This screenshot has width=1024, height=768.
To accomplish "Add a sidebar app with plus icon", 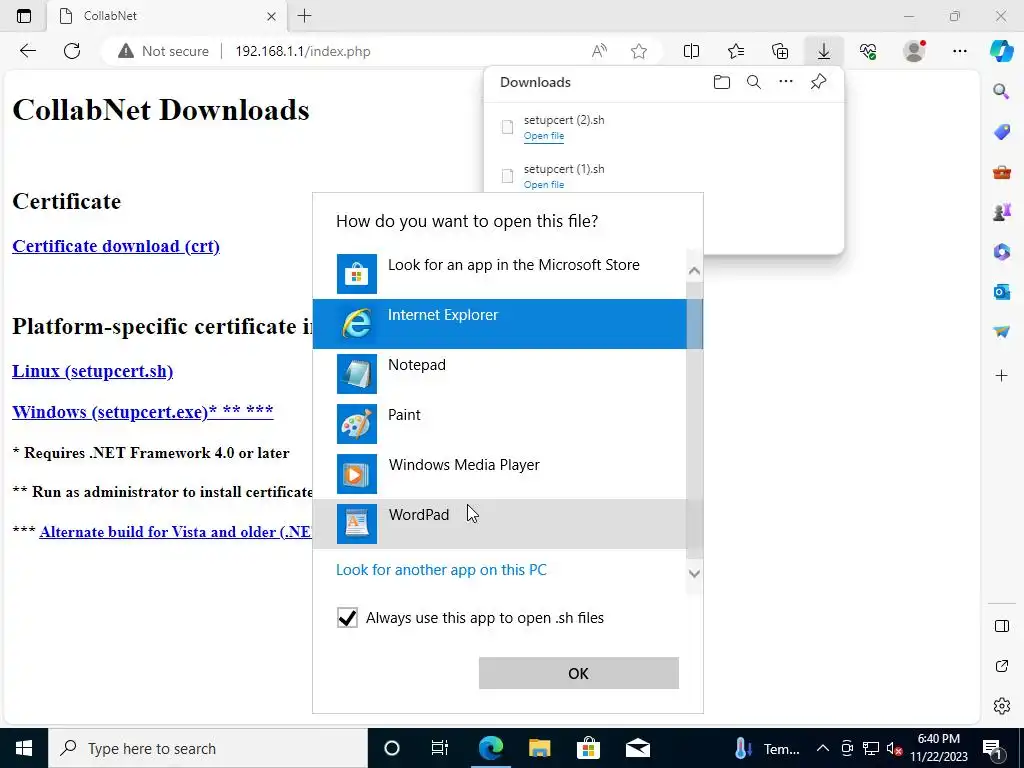I will (1001, 376).
